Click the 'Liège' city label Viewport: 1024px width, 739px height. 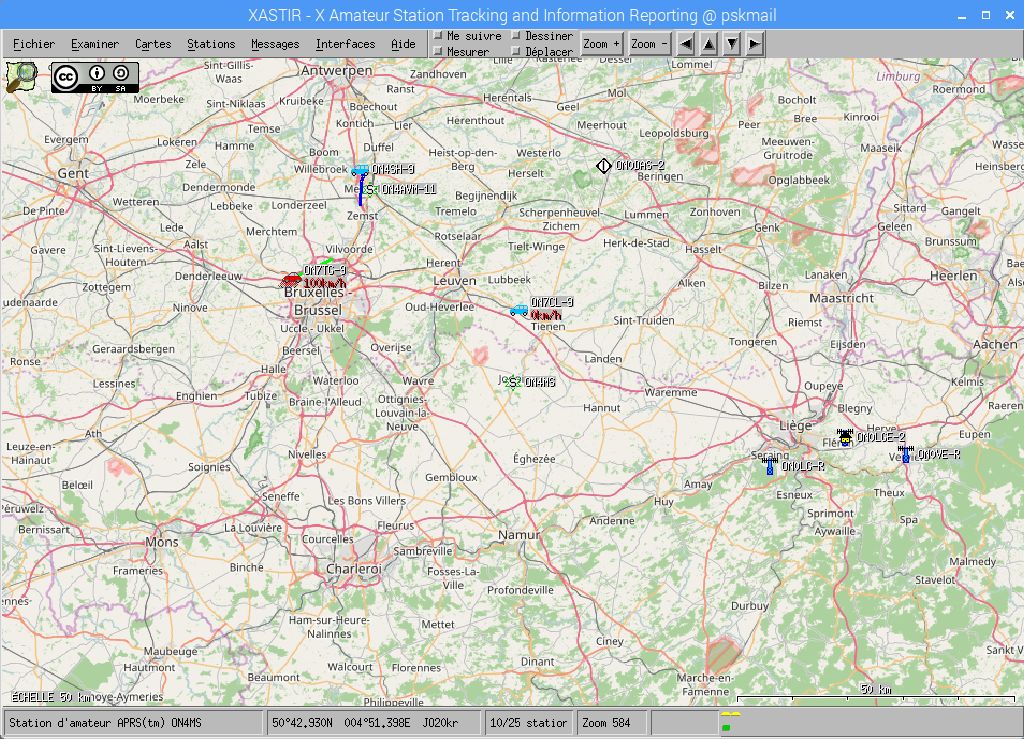(795, 426)
